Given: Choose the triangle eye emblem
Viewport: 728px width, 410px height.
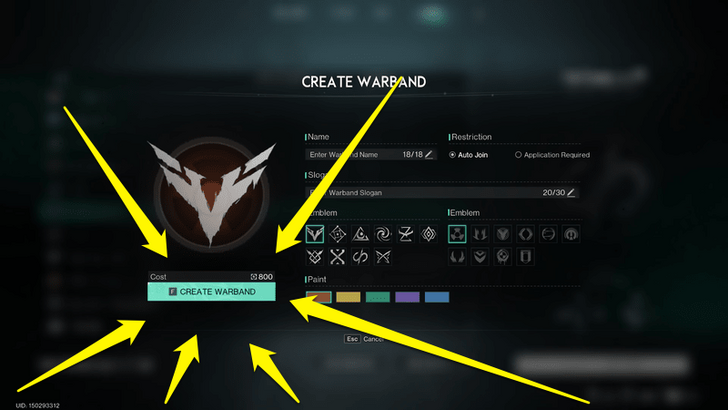Looking at the screenshot, I should click(360, 234).
